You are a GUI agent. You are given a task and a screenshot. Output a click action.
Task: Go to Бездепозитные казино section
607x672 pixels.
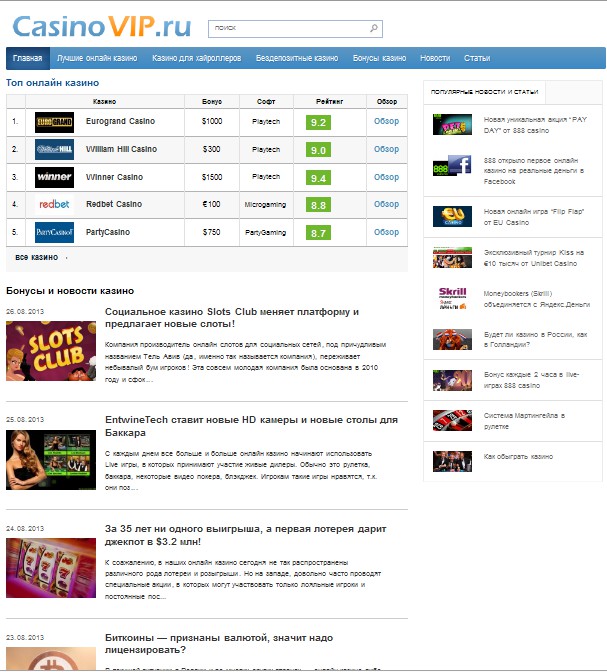point(297,58)
